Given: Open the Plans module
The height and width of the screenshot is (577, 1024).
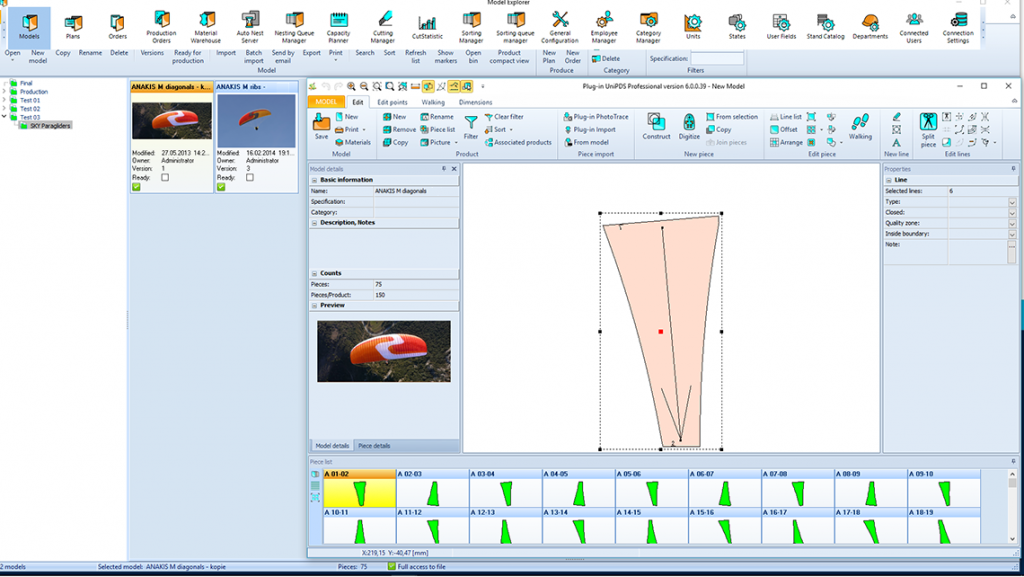Looking at the screenshot, I should (73, 26).
